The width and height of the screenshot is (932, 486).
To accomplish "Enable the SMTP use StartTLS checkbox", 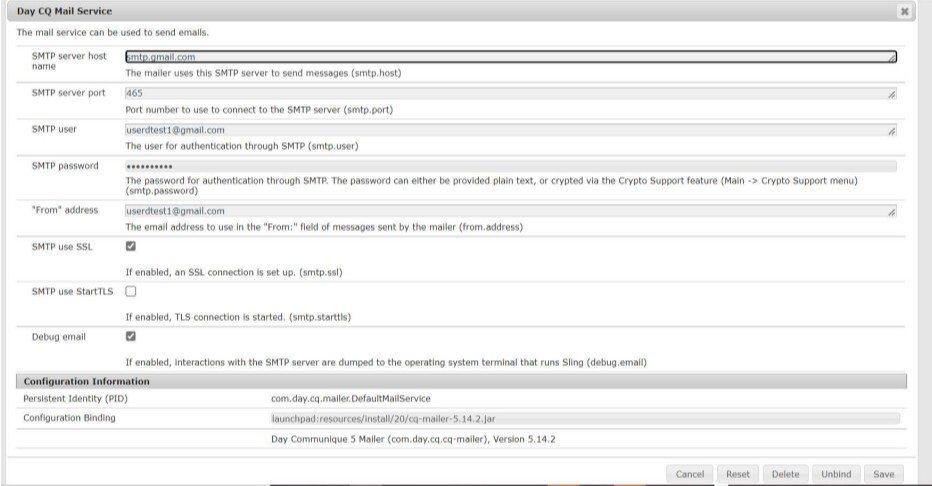I will point(131,291).
